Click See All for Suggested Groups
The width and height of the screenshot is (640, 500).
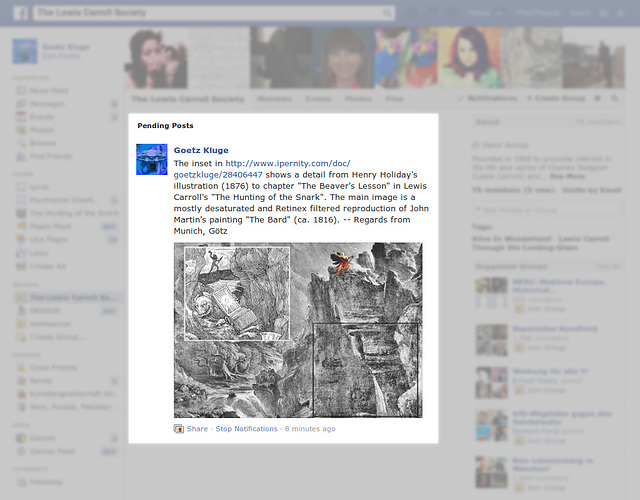tap(608, 267)
